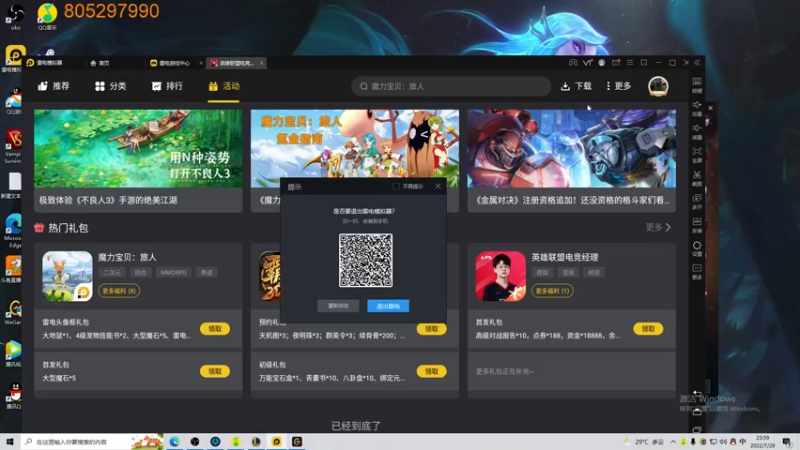This screenshot has width=800, height=450.
Task: Claim the 初级礼包 with 领取
Action: pos(432,371)
